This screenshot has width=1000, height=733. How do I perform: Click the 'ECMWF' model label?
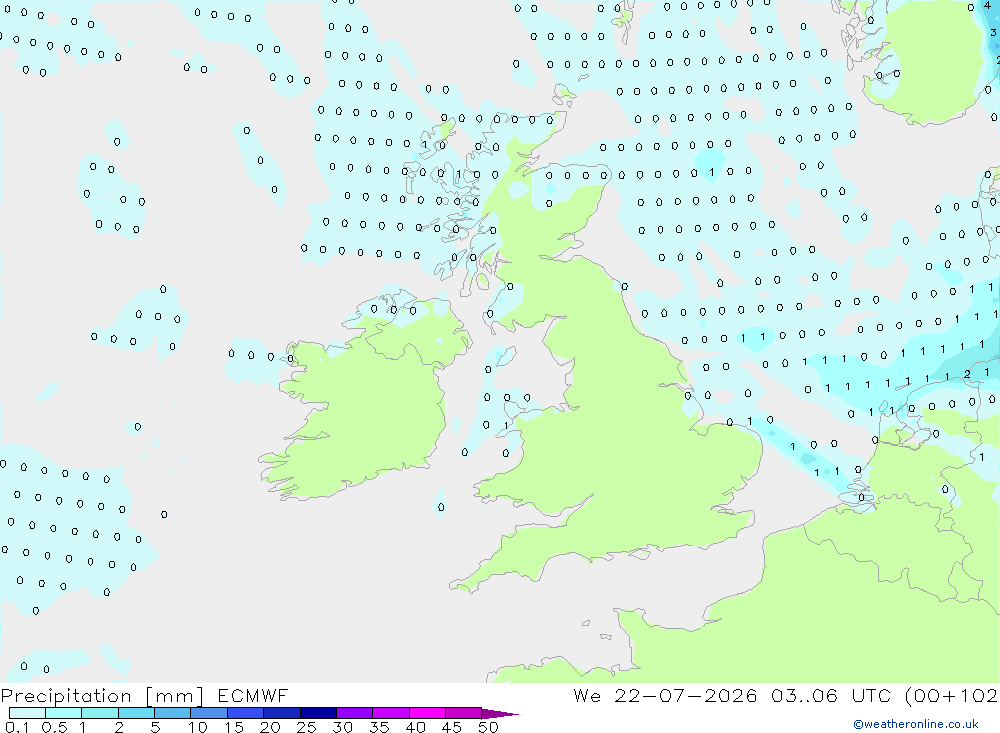pyautogui.click(x=253, y=695)
